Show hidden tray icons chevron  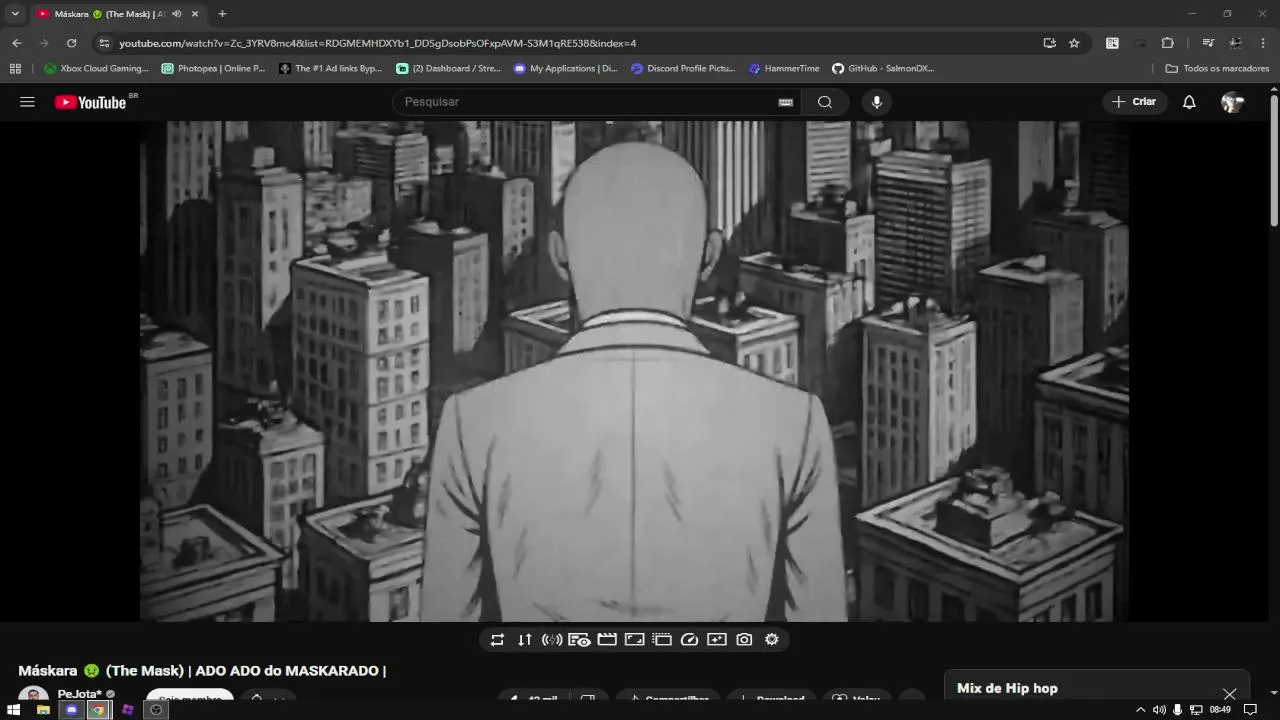[x=1140, y=710]
